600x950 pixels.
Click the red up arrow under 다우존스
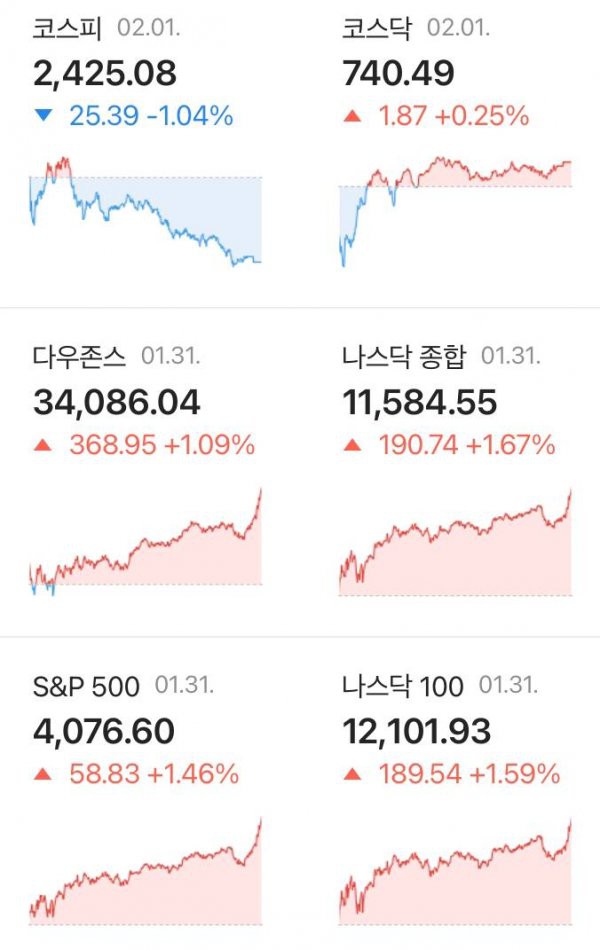coord(42,445)
